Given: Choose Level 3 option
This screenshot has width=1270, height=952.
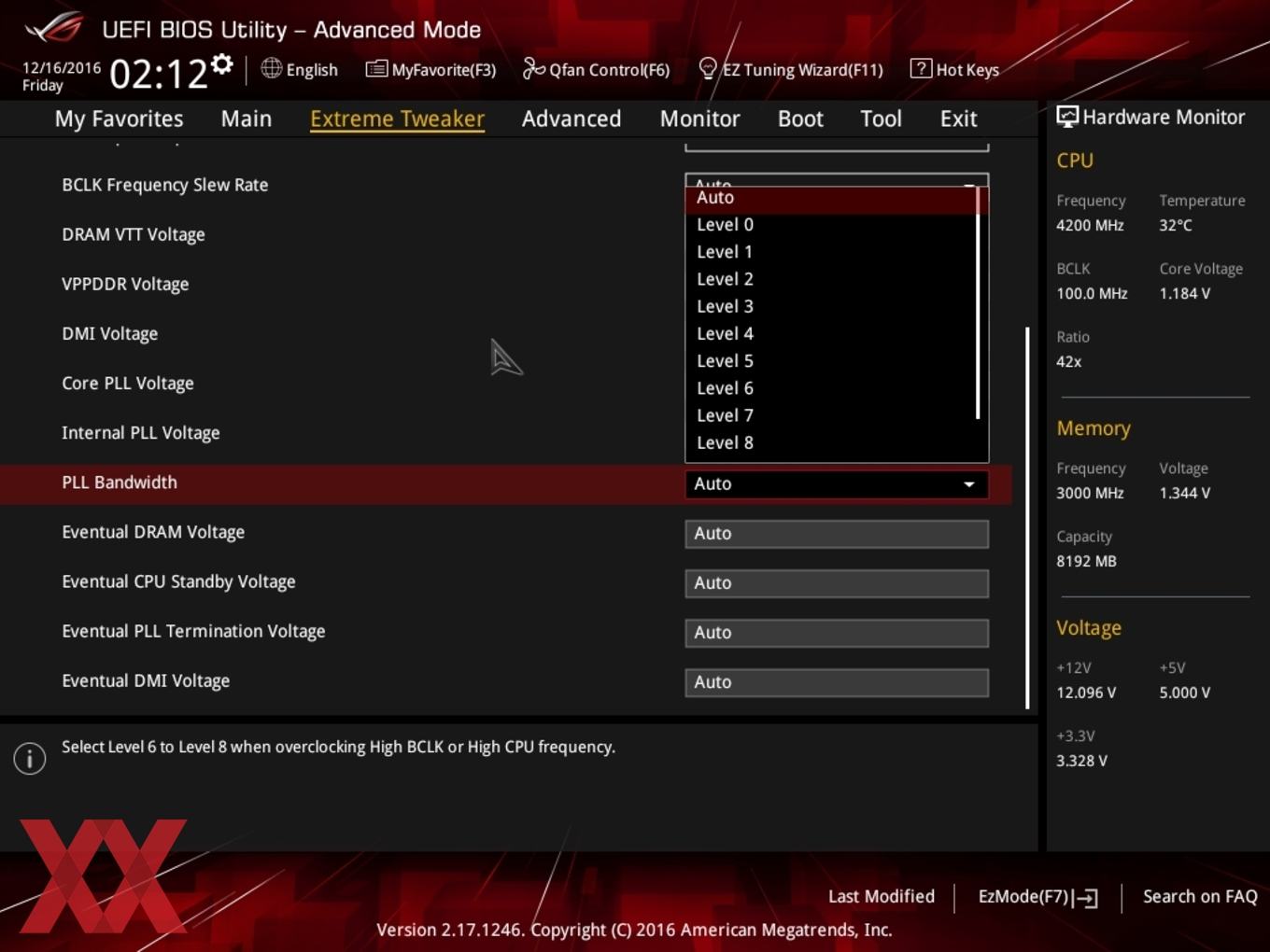Looking at the screenshot, I should click(831, 306).
